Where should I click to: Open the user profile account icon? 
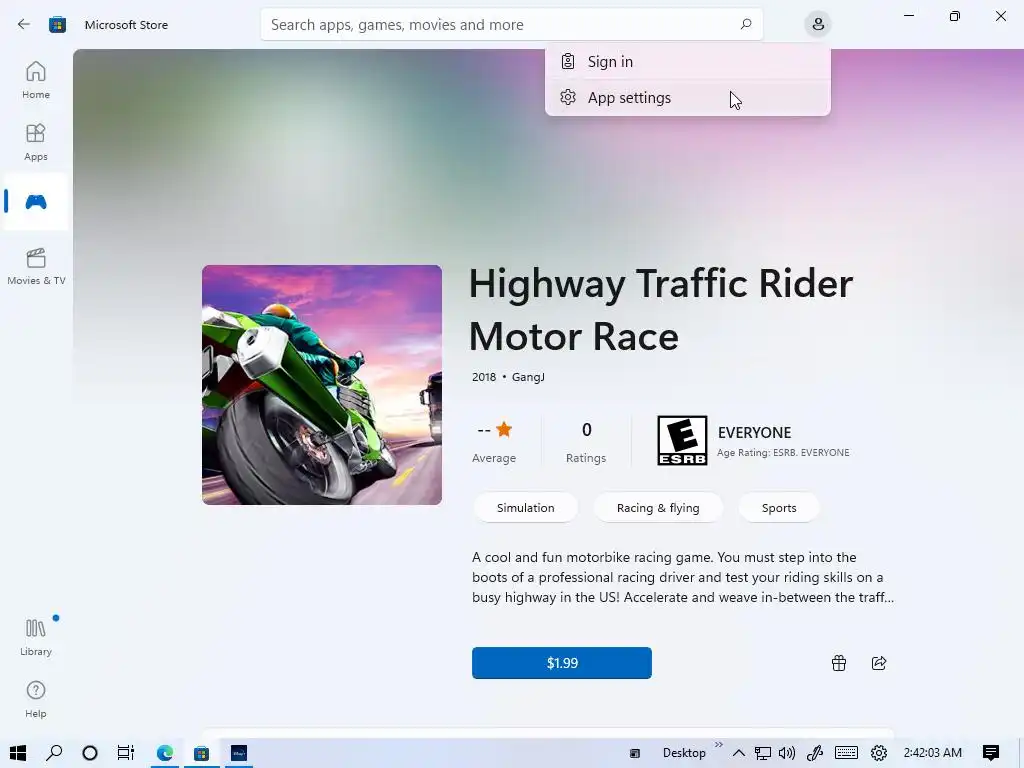click(x=818, y=25)
